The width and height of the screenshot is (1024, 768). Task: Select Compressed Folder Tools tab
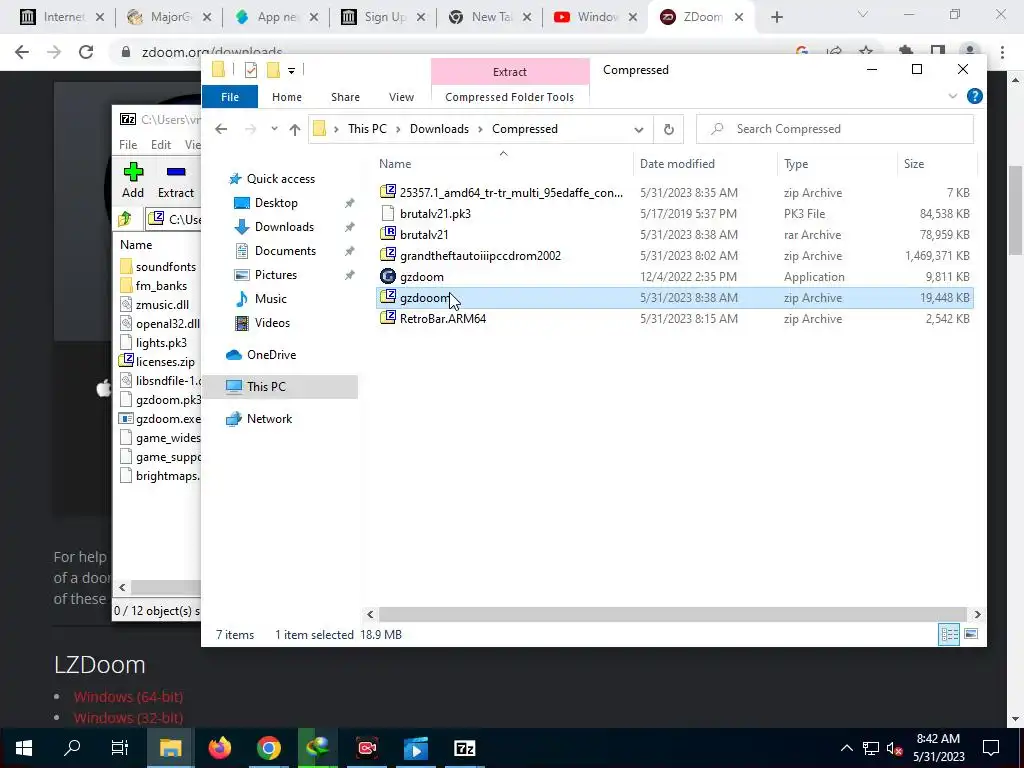tap(509, 97)
